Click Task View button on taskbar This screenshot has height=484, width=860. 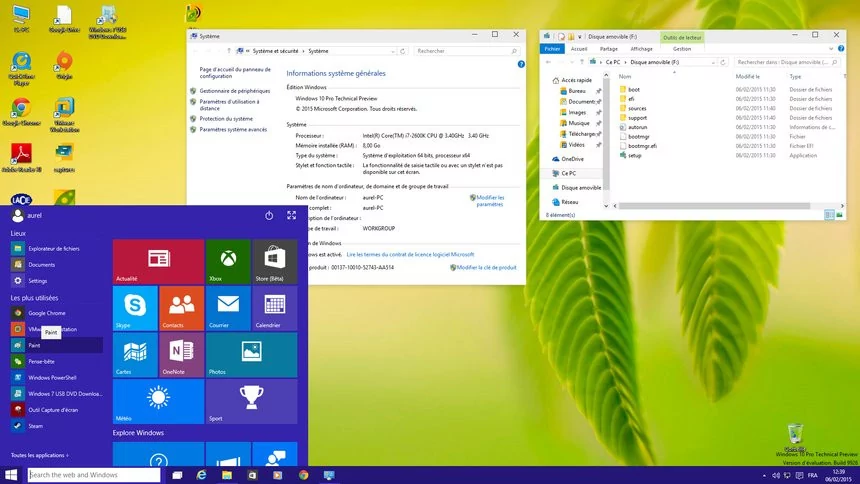click(177, 475)
